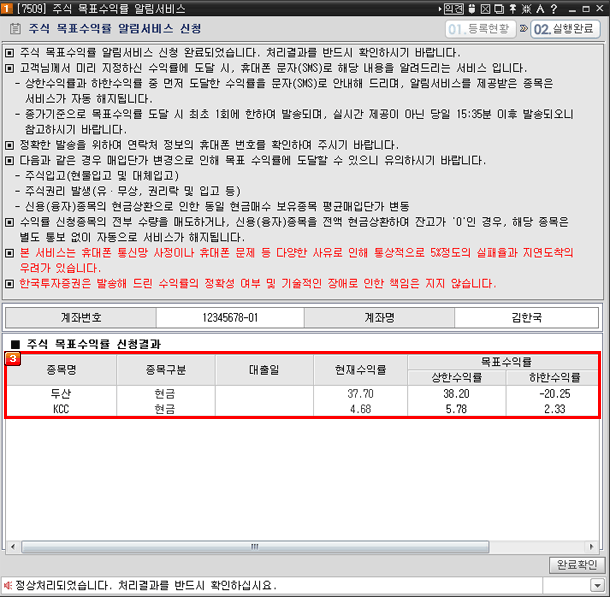
Task: Click the horizontal scrollbar thumb
Action: [255, 546]
